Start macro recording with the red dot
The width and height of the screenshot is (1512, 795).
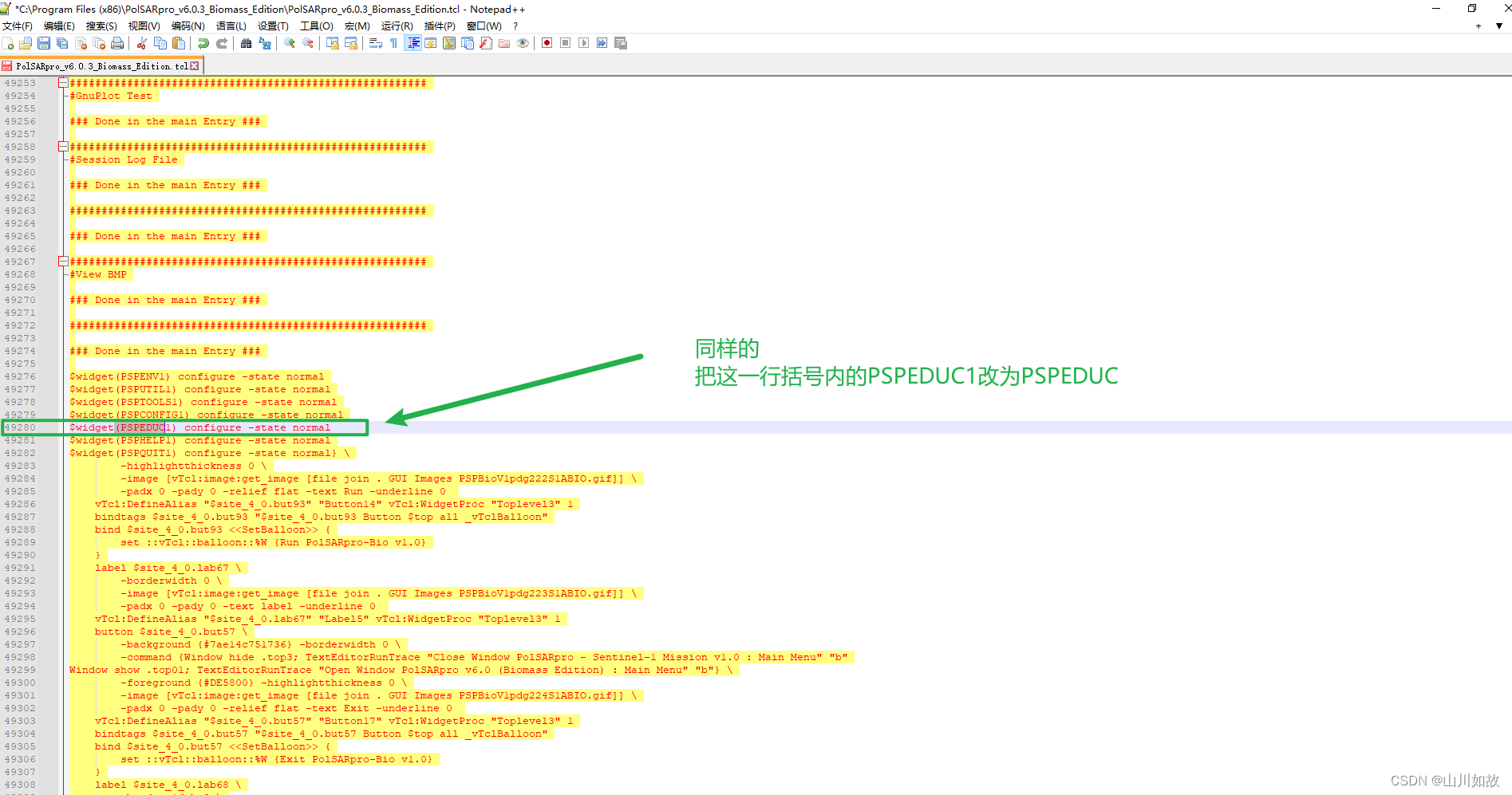[x=547, y=43]
